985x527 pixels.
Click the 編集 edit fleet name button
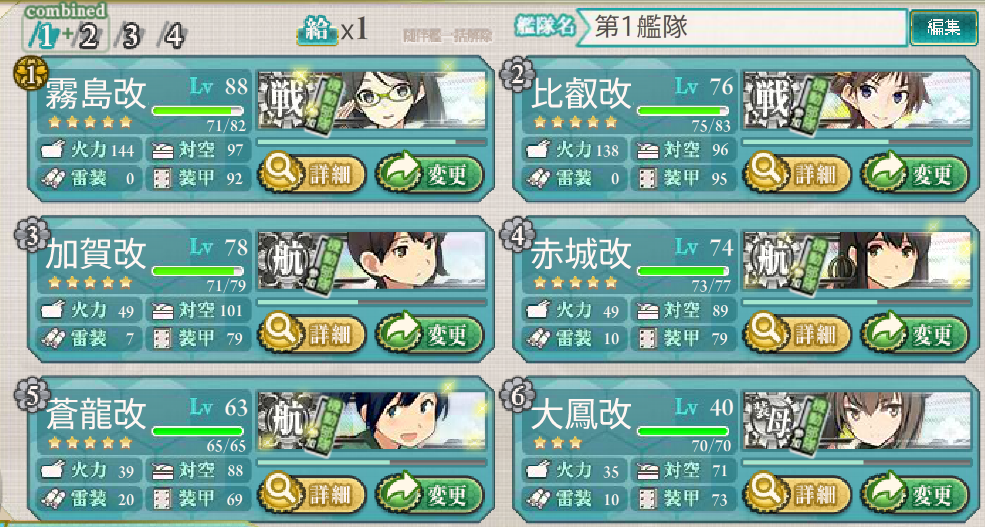point(944,27)
